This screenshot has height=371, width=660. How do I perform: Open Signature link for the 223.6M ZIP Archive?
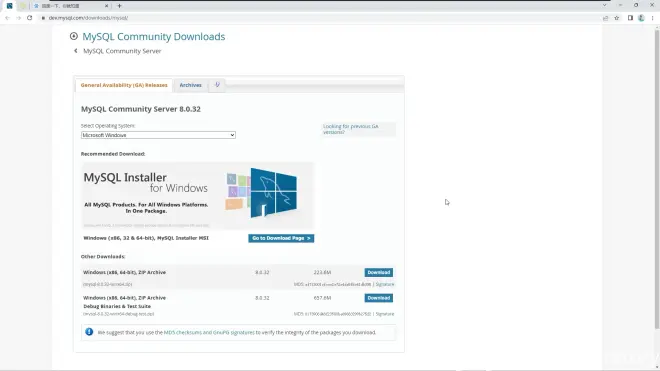pyautogui.click(x=385, y=284)
